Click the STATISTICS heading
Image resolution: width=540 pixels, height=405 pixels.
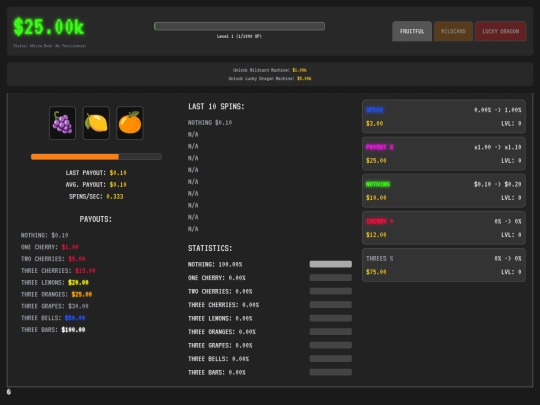[x=210, y=248]
